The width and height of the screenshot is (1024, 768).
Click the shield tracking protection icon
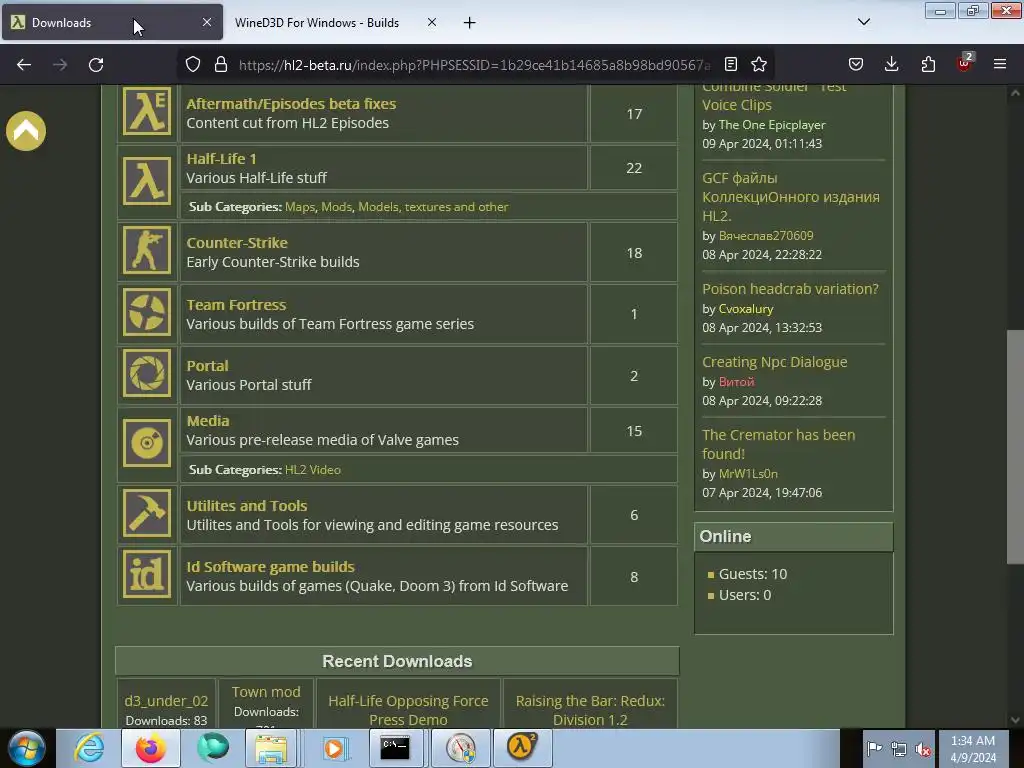point(193,64)
